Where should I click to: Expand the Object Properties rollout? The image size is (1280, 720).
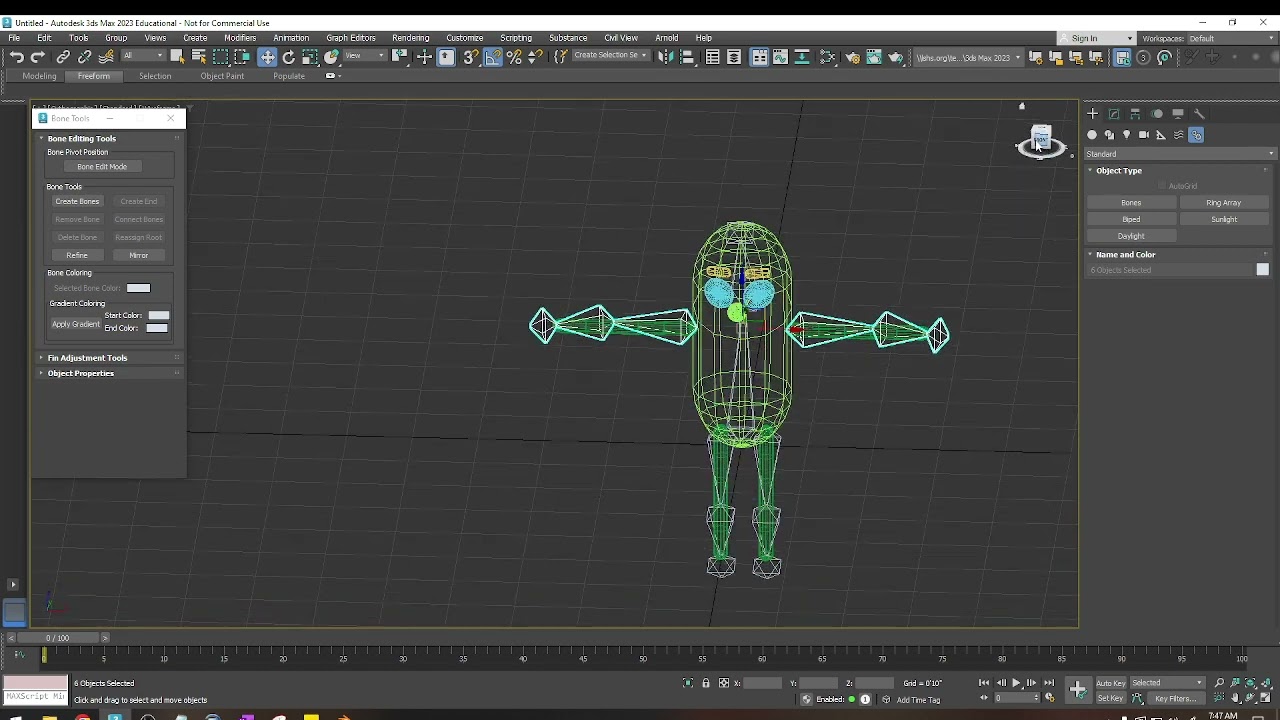click(80, 373)
